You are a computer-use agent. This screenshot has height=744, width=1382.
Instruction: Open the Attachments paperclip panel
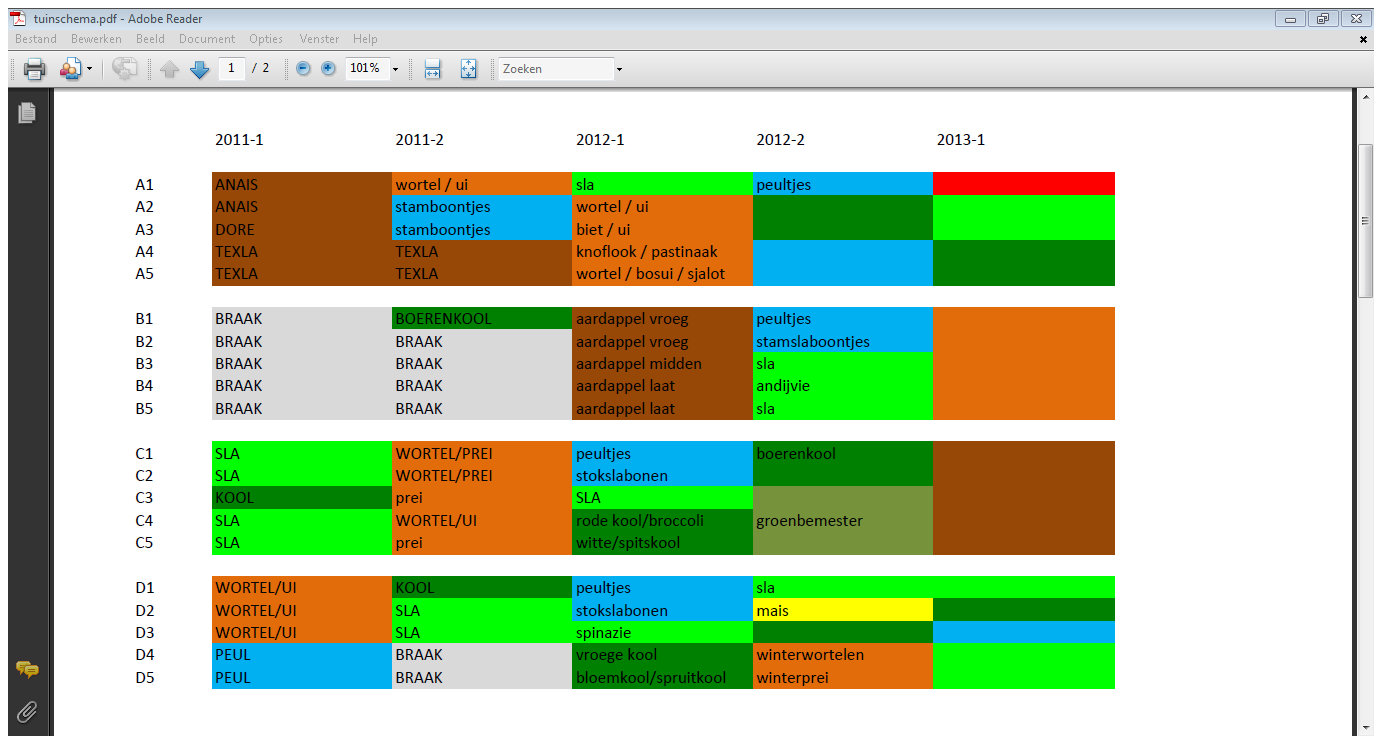pyautogui.click(x=27, y=711)
